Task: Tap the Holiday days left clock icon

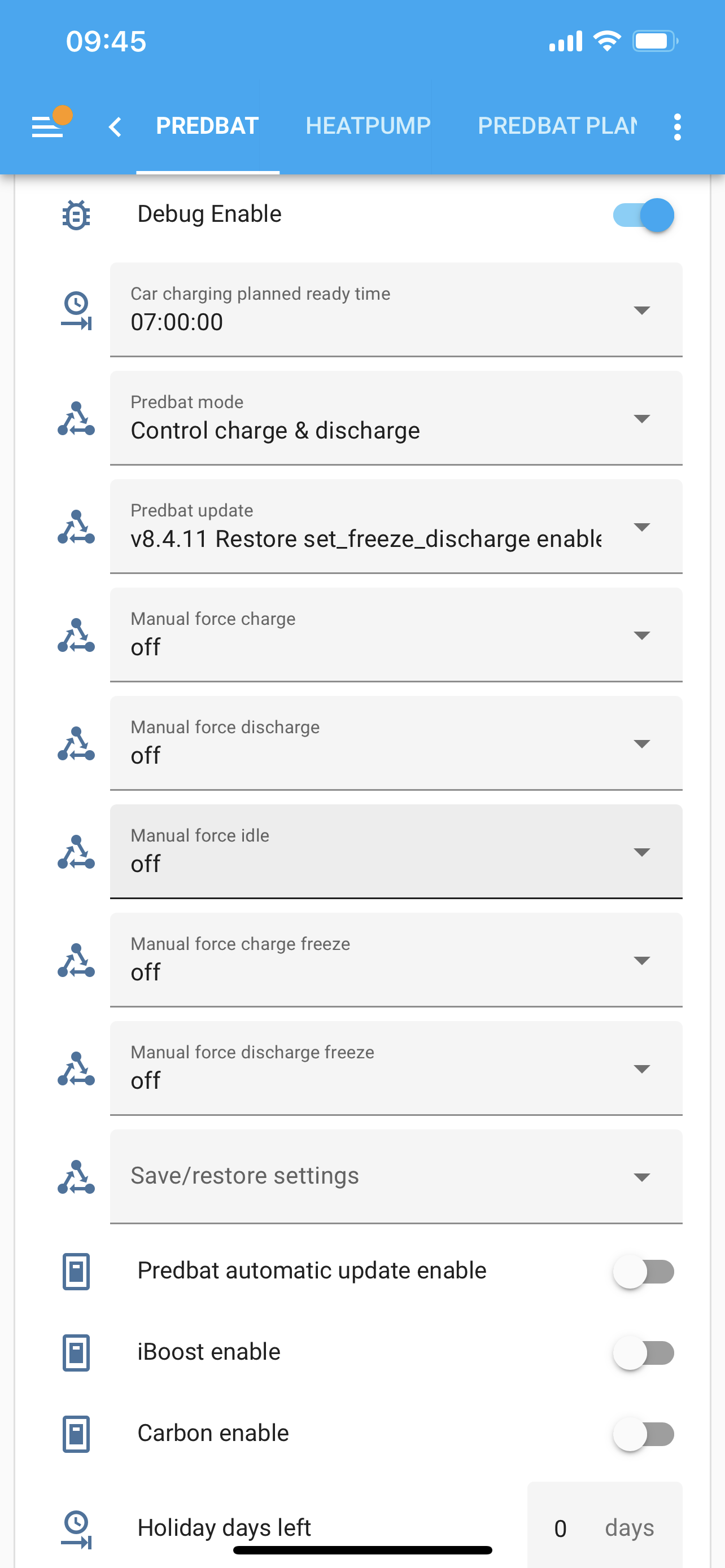Action: click(76, 1528)
